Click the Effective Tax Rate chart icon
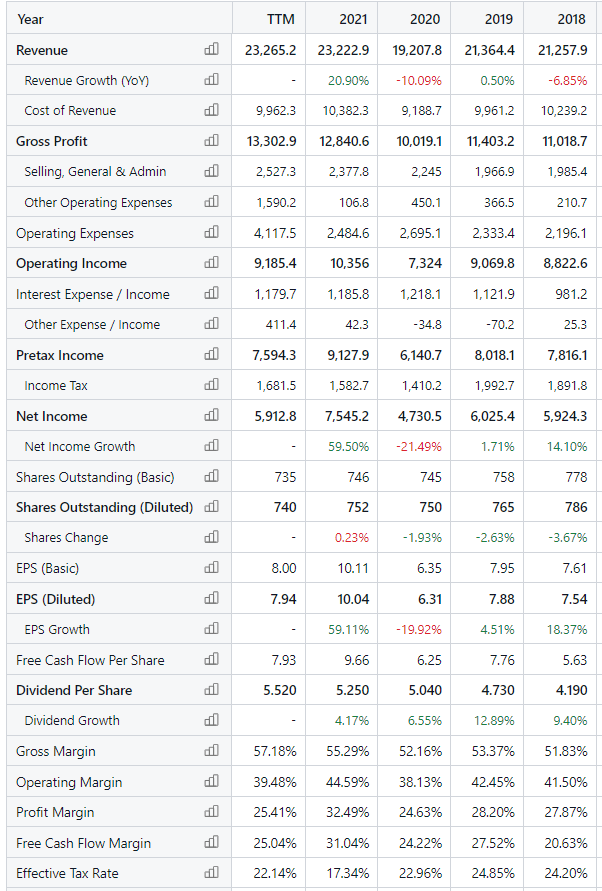Screen dimensions: 602x891 211,872
